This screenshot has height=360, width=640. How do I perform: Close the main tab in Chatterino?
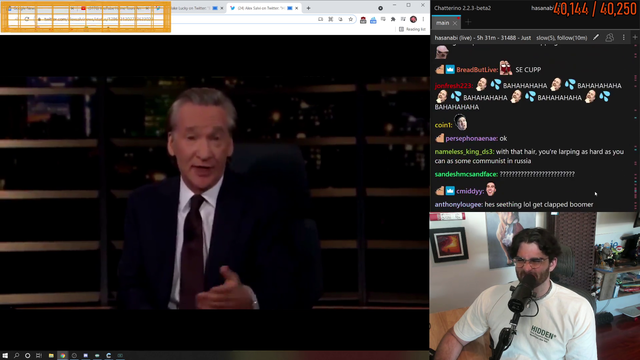pyautogui.click(x=455, y=23)
